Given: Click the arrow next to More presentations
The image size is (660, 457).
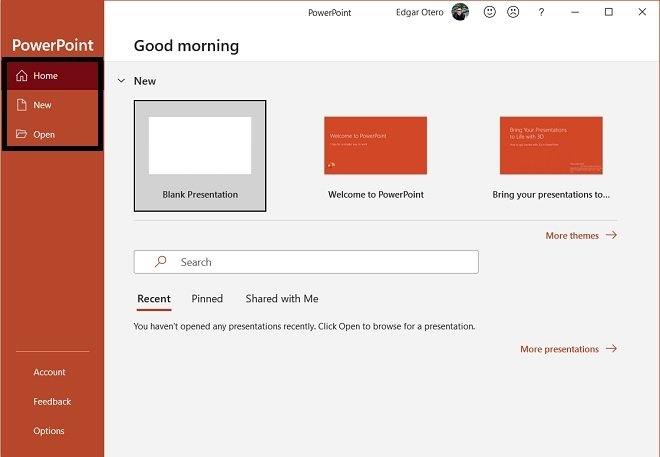Looking at the screenshot, I should pos(612,348).
